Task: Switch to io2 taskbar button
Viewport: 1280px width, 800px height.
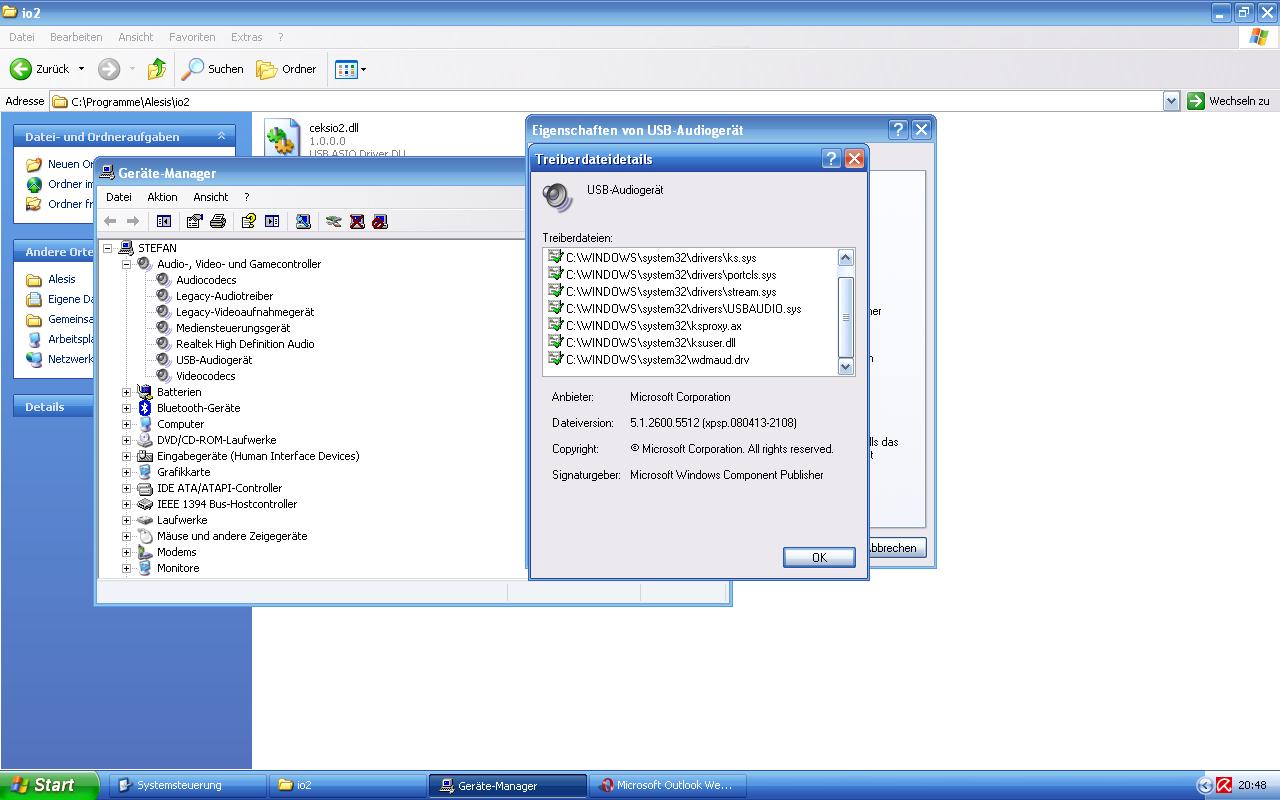Action: [348, 785]
